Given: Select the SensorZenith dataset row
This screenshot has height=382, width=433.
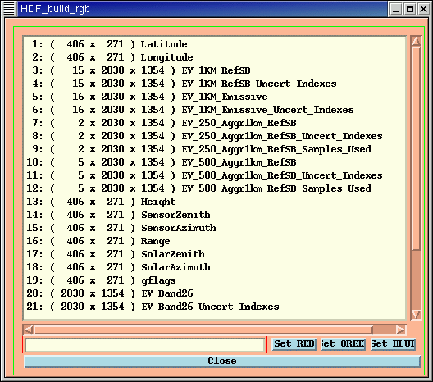Looking at the screenshot, I should [x=214, y=215].
